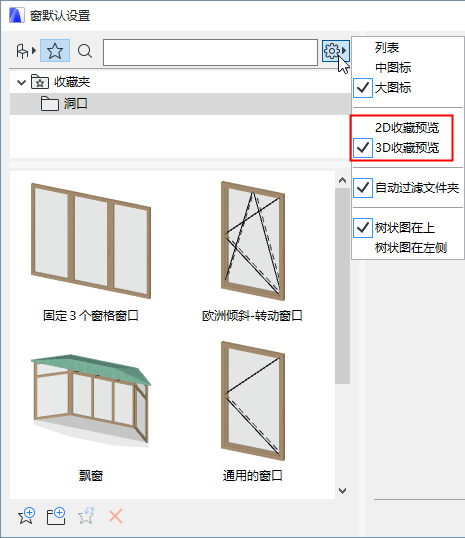Viewport: 465px width, 538px height.
Task: Click the red delete X icon
Action: click(x=116, y=516)
